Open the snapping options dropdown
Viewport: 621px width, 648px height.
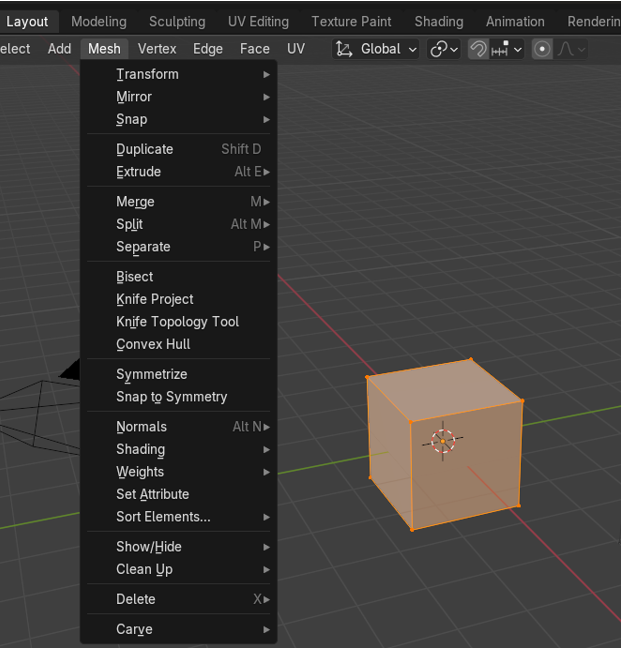click(x=509, y=49)
